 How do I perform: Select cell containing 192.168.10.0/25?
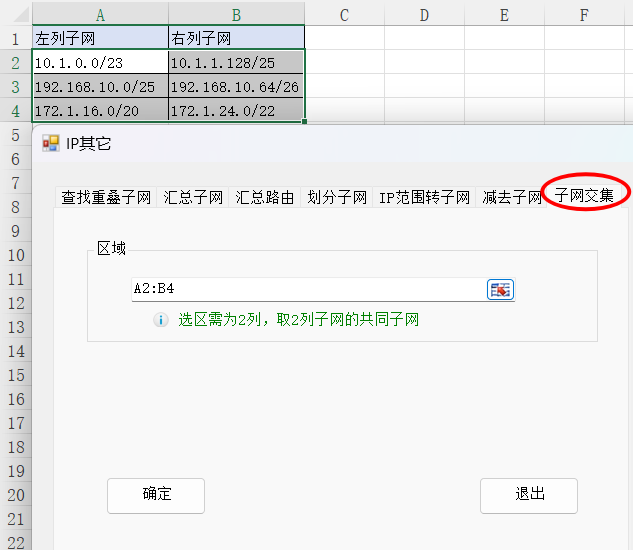pyautogui.click(x=100, y=86)
